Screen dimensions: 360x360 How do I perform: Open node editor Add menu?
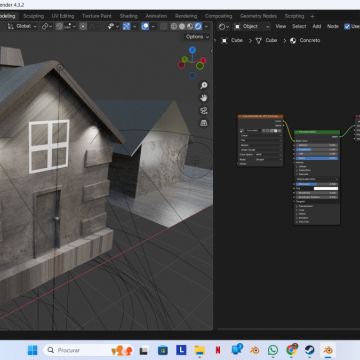tap(317, 26)
